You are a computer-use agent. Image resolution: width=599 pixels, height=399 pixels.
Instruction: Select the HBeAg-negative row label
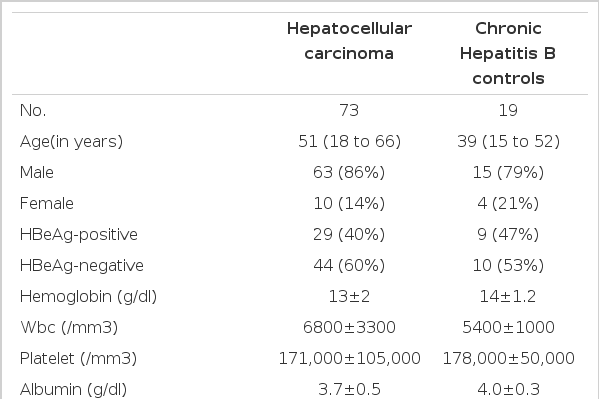(x=82, y=265)
